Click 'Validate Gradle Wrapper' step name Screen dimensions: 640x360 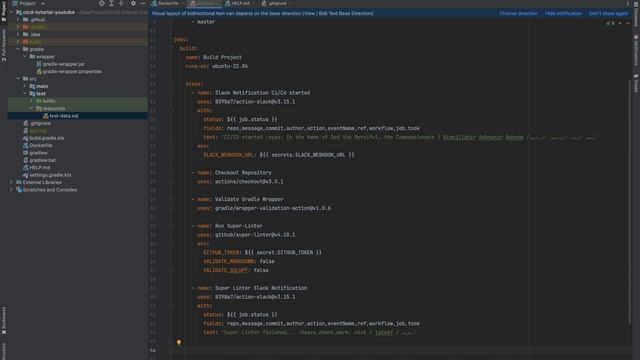[249, 199]
